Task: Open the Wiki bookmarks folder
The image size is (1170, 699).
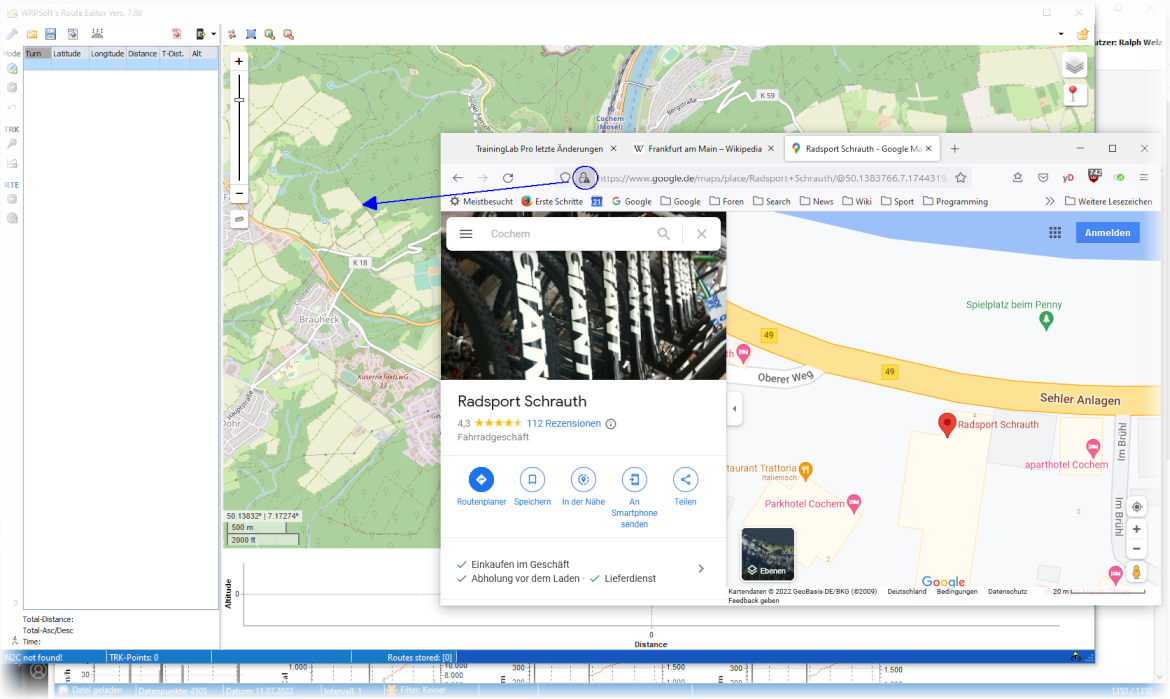Action: (857, 201)
